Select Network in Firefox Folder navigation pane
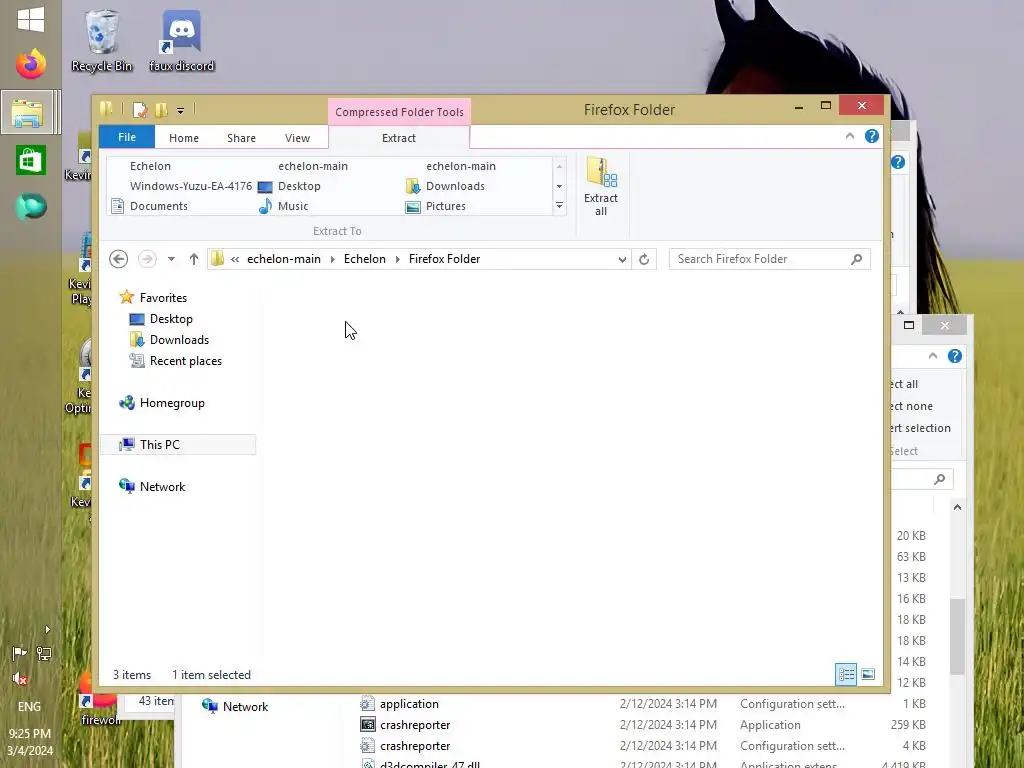Image resolution: width=1024 pixels, height=768 pixels. 162,487
